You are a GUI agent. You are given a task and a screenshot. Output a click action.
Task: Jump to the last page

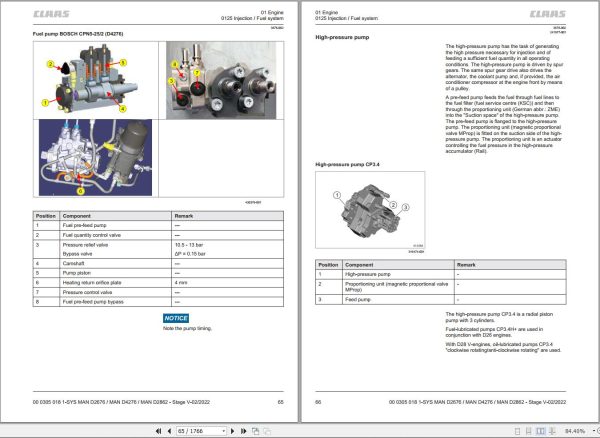pyautogui.click(x=243, y=431)
